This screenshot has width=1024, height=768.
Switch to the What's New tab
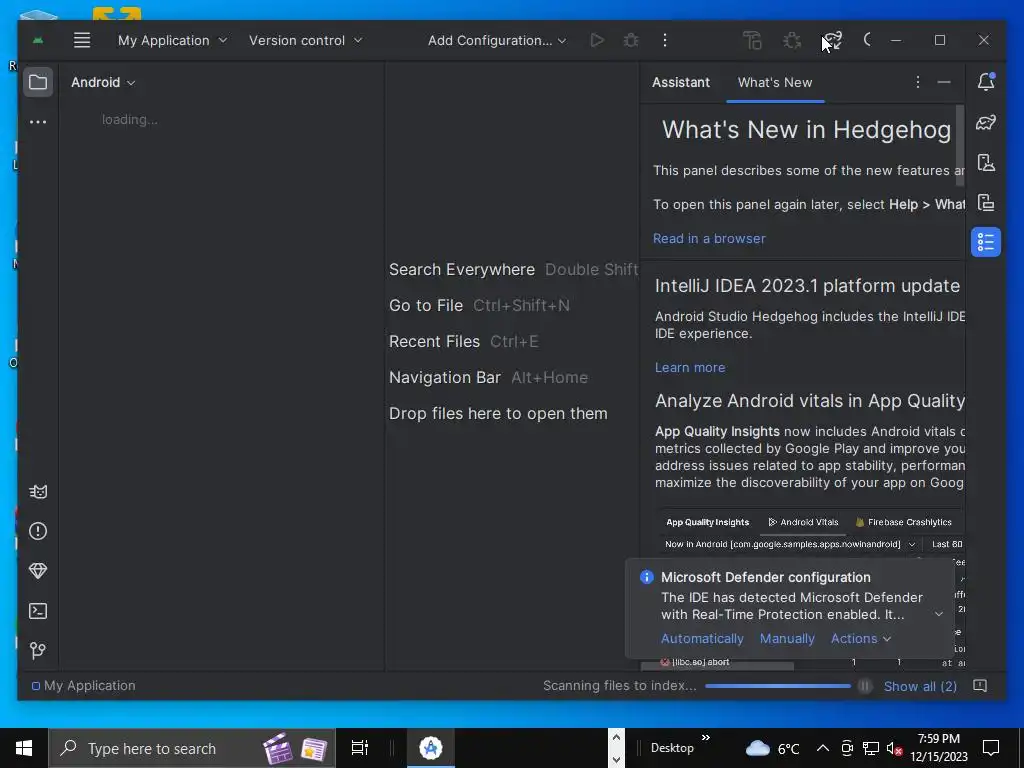pos(775,82)
